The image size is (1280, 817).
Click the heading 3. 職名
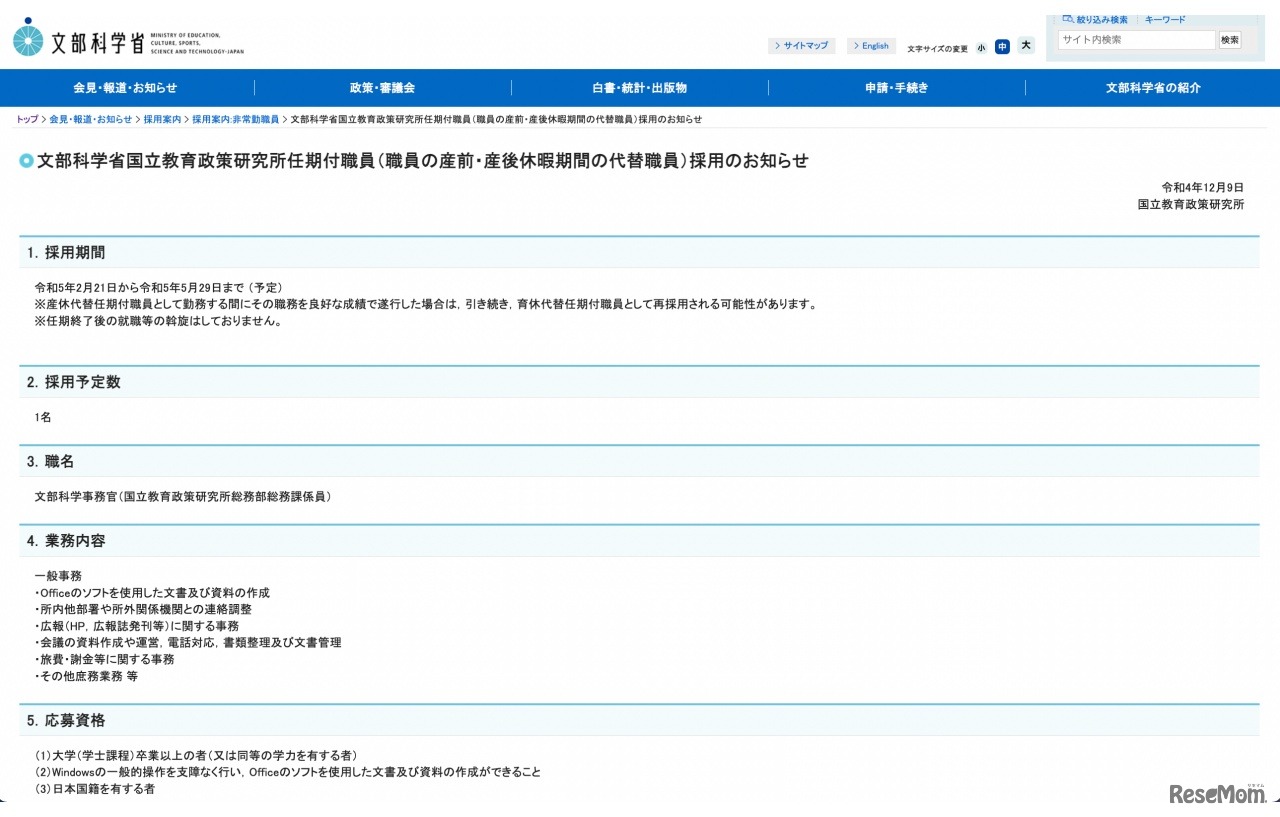point(50,462)
